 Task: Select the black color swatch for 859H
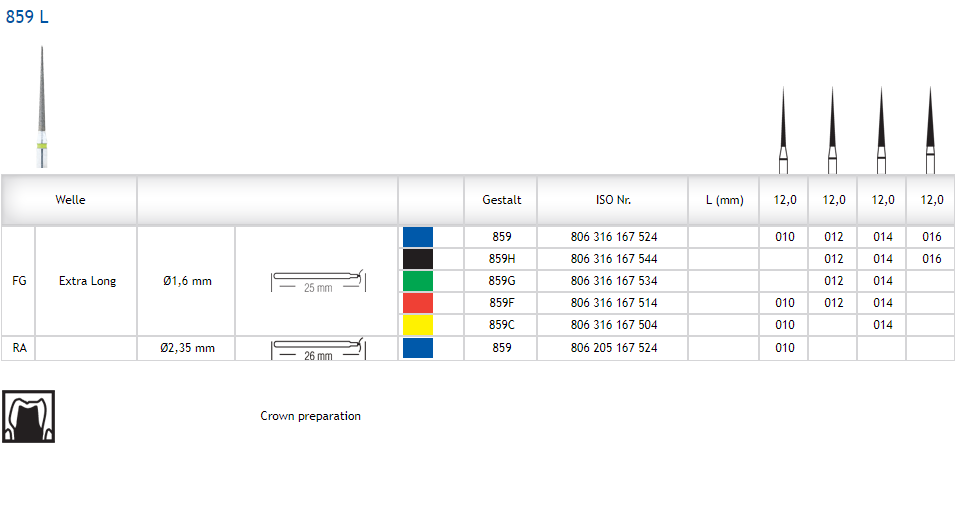[418, 259]
